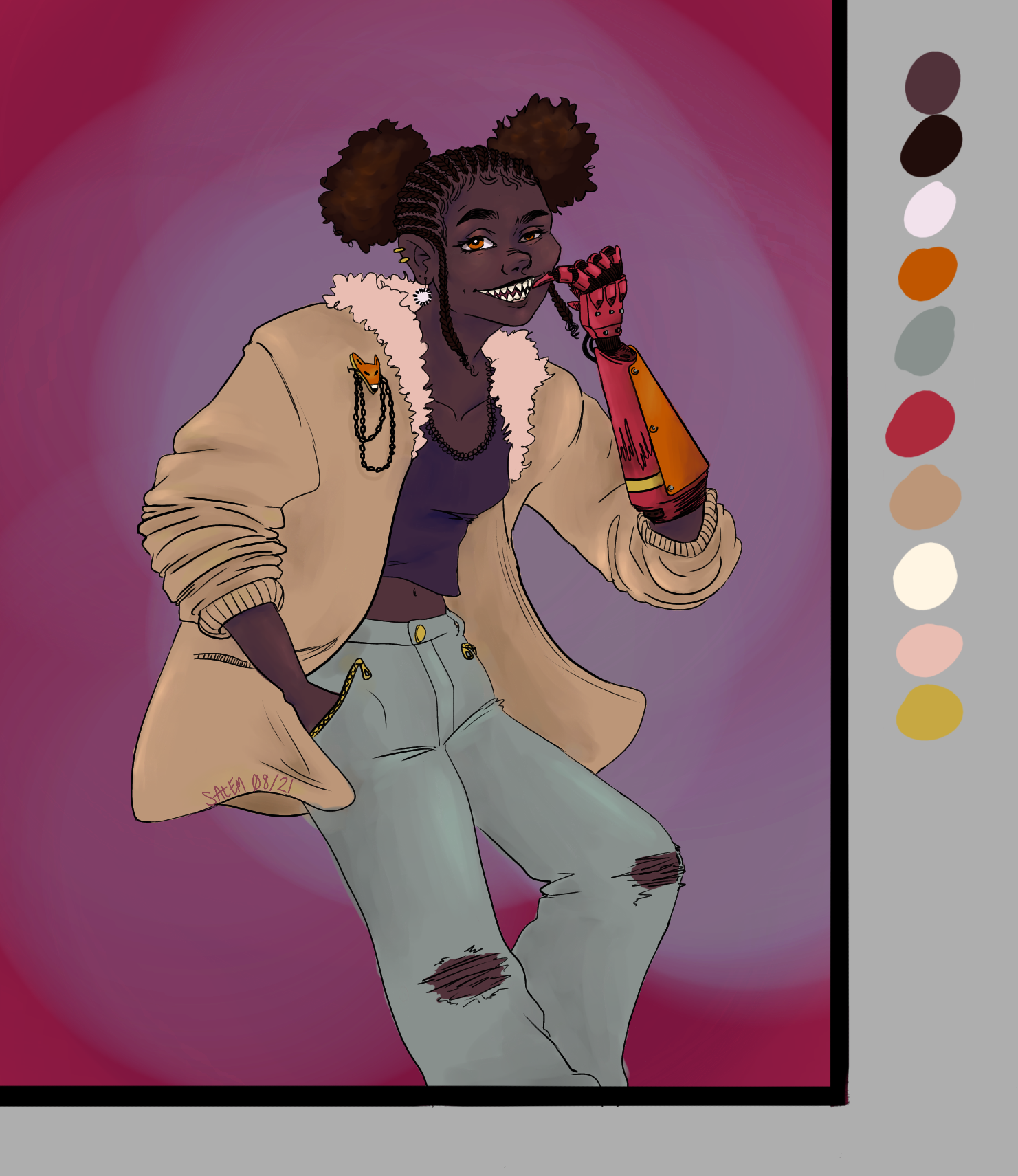
Task: Select the cream white color swatch
Action: pos(925,576)
